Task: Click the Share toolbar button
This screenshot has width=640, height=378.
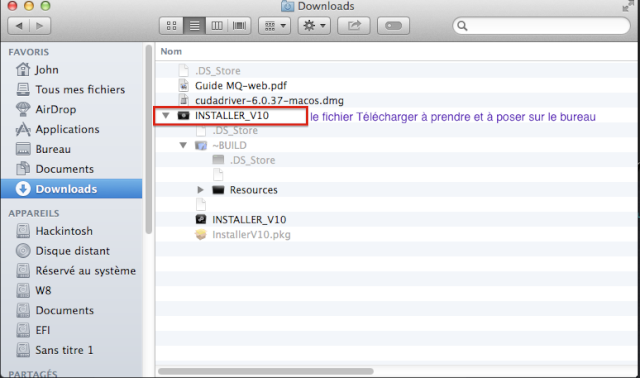Action: click(354, 26)
